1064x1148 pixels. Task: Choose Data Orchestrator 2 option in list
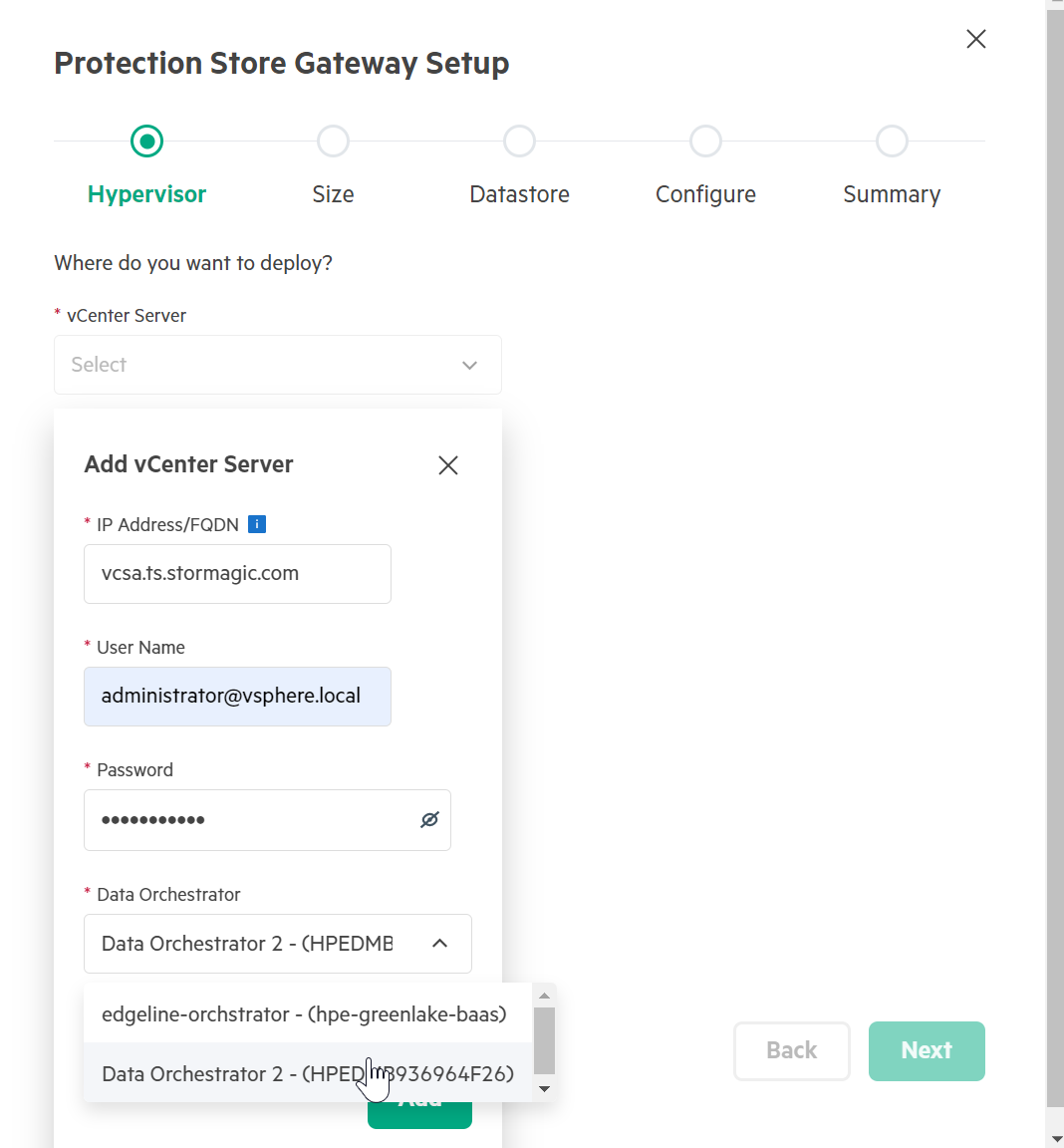tap(308, 1073)
